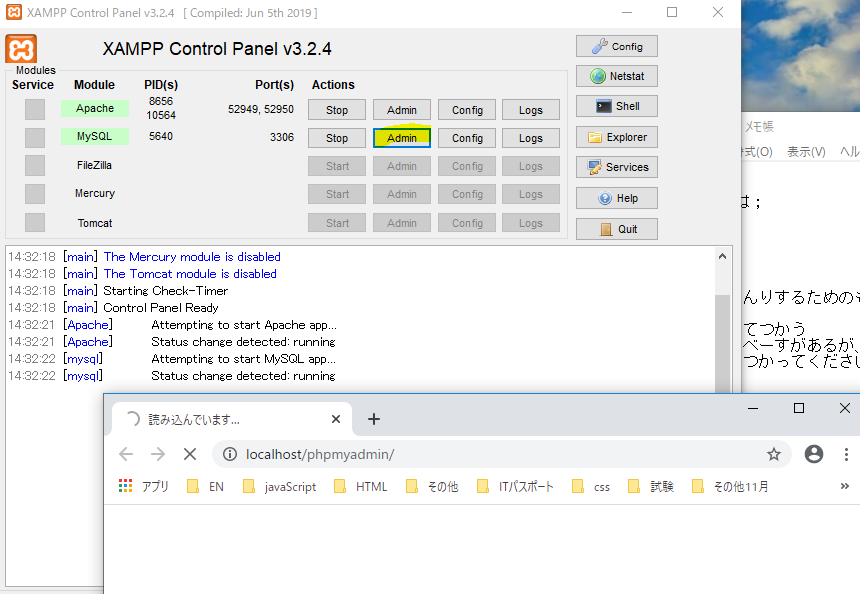The width and height of the screenshot is (860, 594).
Task: Open MySQL Logs
Action: 531,138
